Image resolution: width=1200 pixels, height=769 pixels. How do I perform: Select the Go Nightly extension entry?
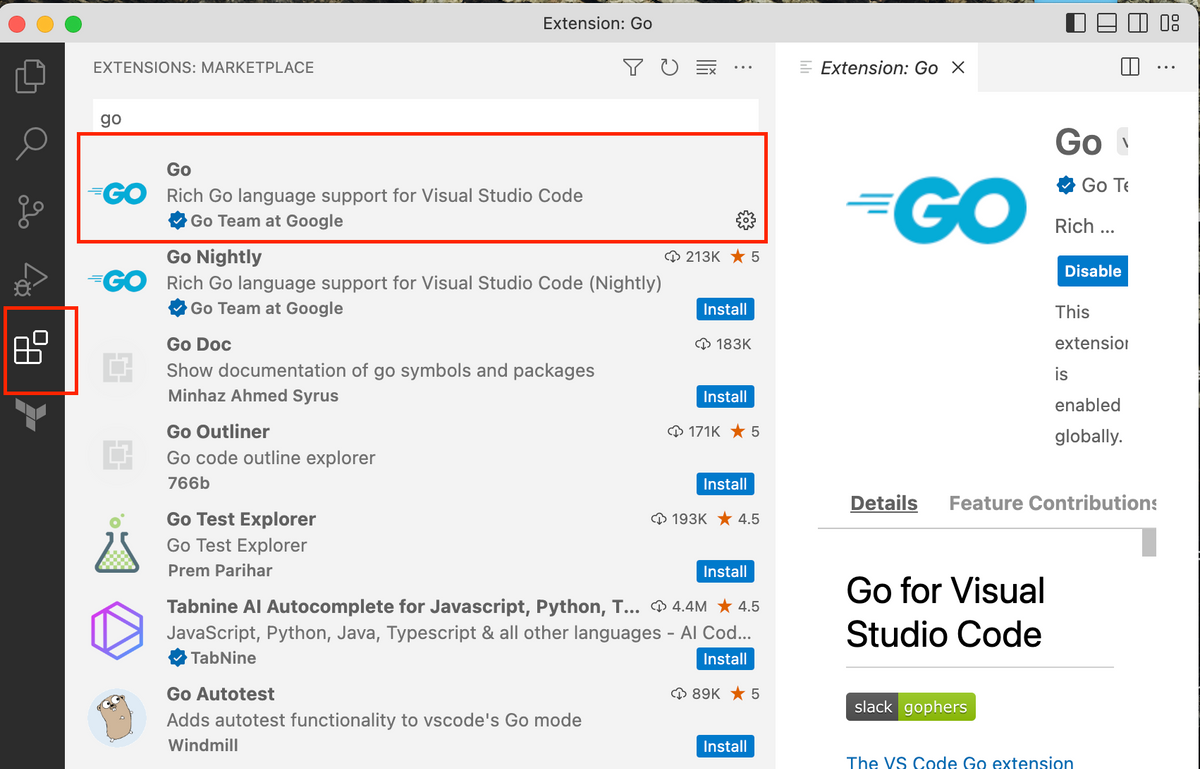point(422,283)
